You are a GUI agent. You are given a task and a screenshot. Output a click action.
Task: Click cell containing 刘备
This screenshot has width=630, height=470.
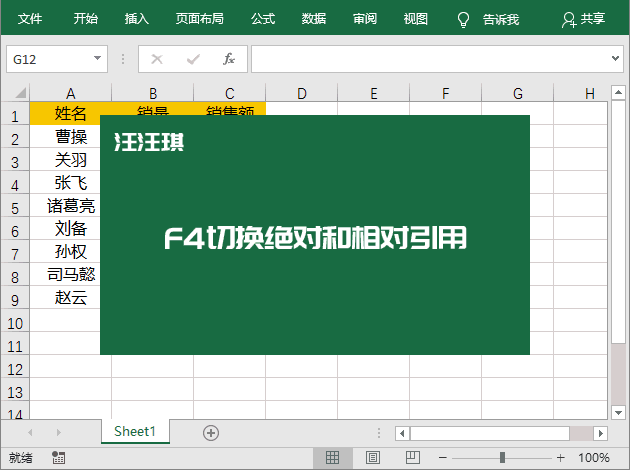coord(71,229)
